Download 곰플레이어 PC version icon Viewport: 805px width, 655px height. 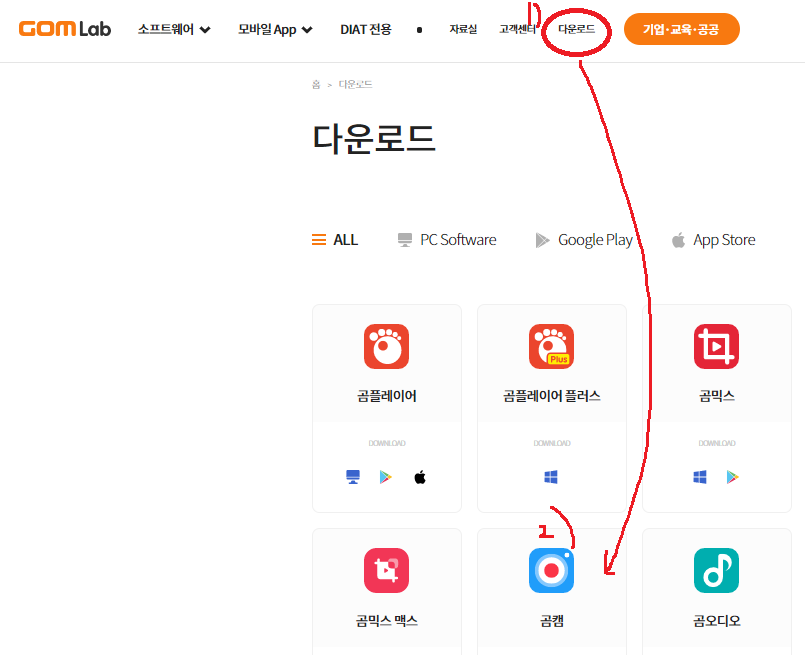[x=353, y=477]
